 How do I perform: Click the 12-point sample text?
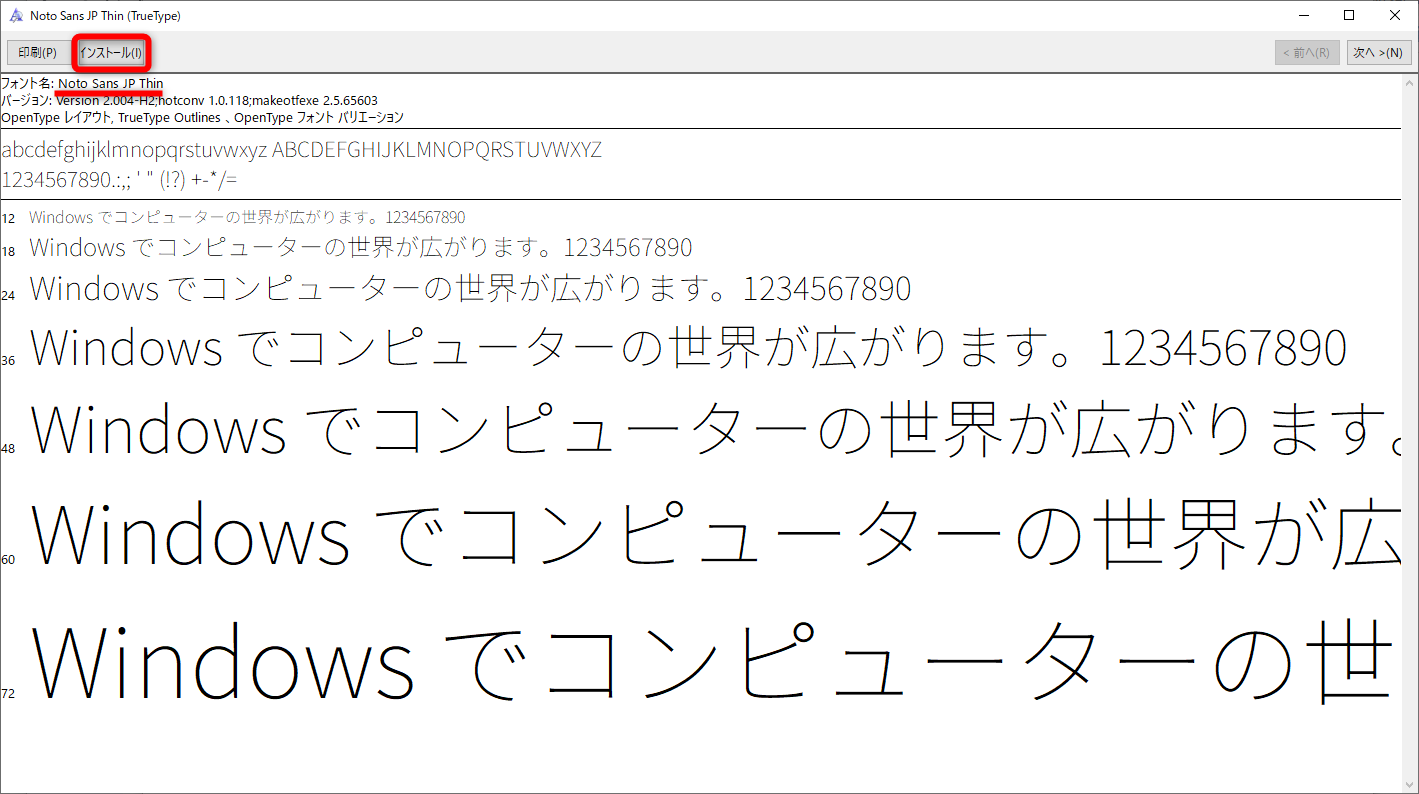click(245, 216)
